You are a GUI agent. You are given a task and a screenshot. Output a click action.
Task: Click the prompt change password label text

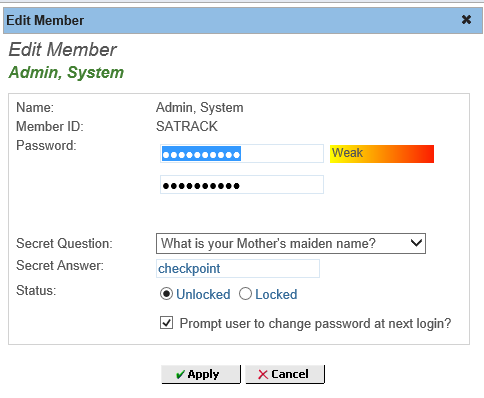point(315,323)
